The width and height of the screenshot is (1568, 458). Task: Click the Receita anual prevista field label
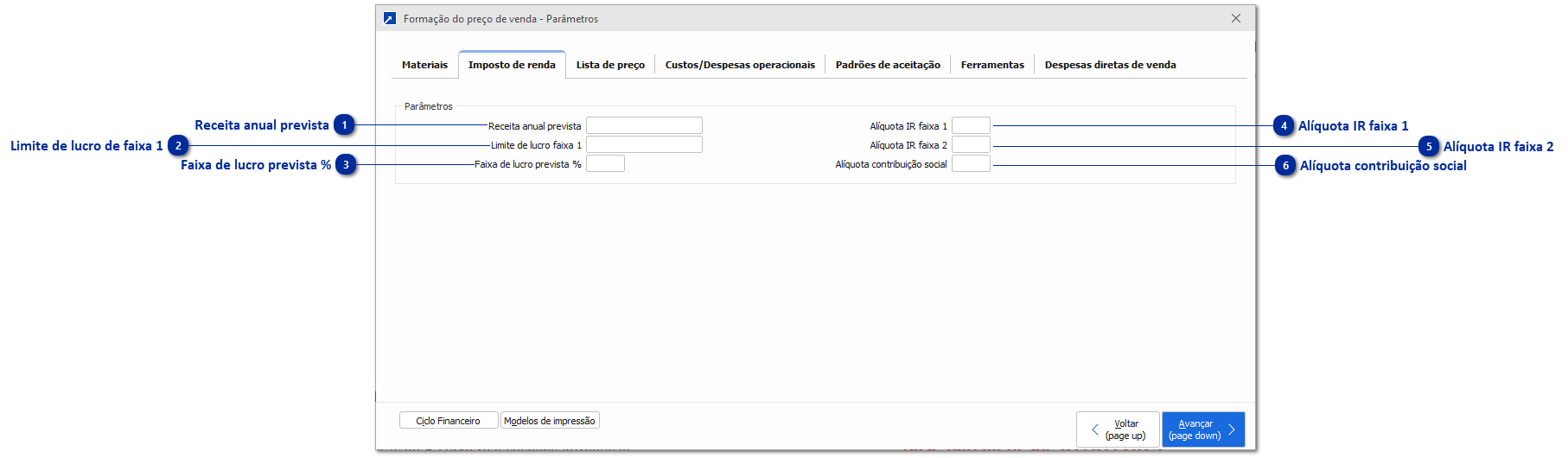[534, 126]
